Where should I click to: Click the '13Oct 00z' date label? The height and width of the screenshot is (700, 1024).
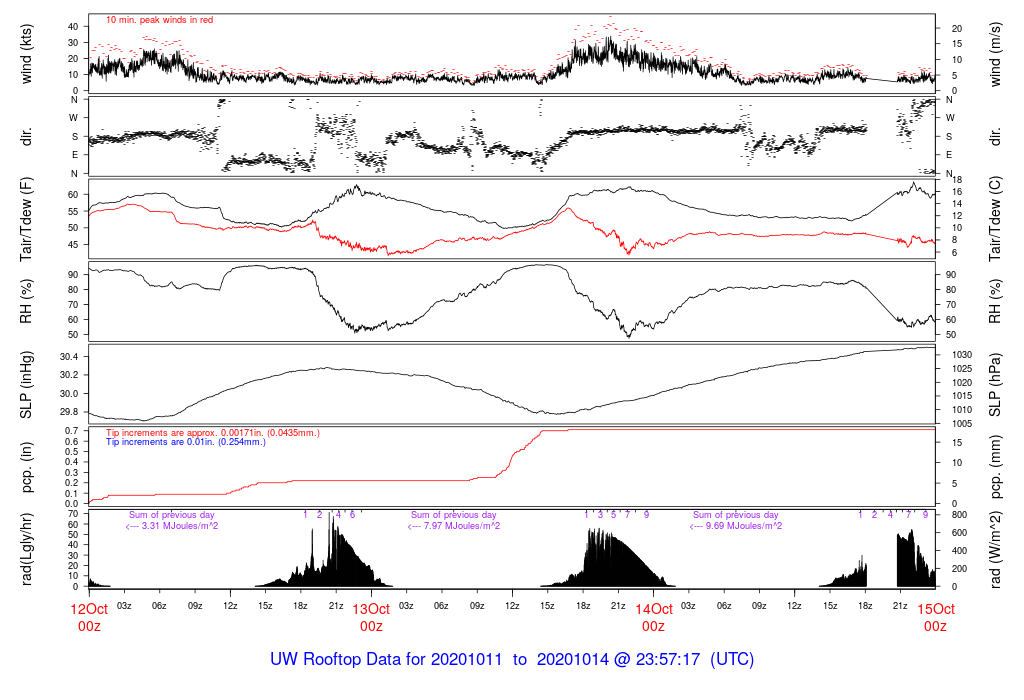[372, 618]
